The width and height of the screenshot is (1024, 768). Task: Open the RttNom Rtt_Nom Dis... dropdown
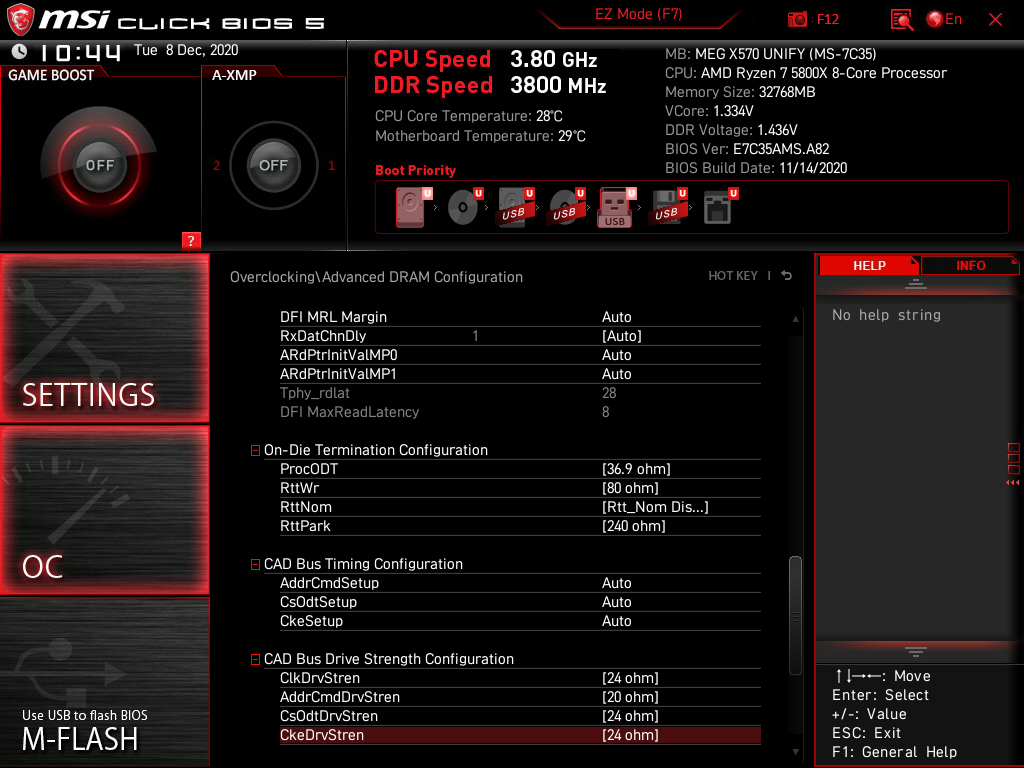(655, 507)
